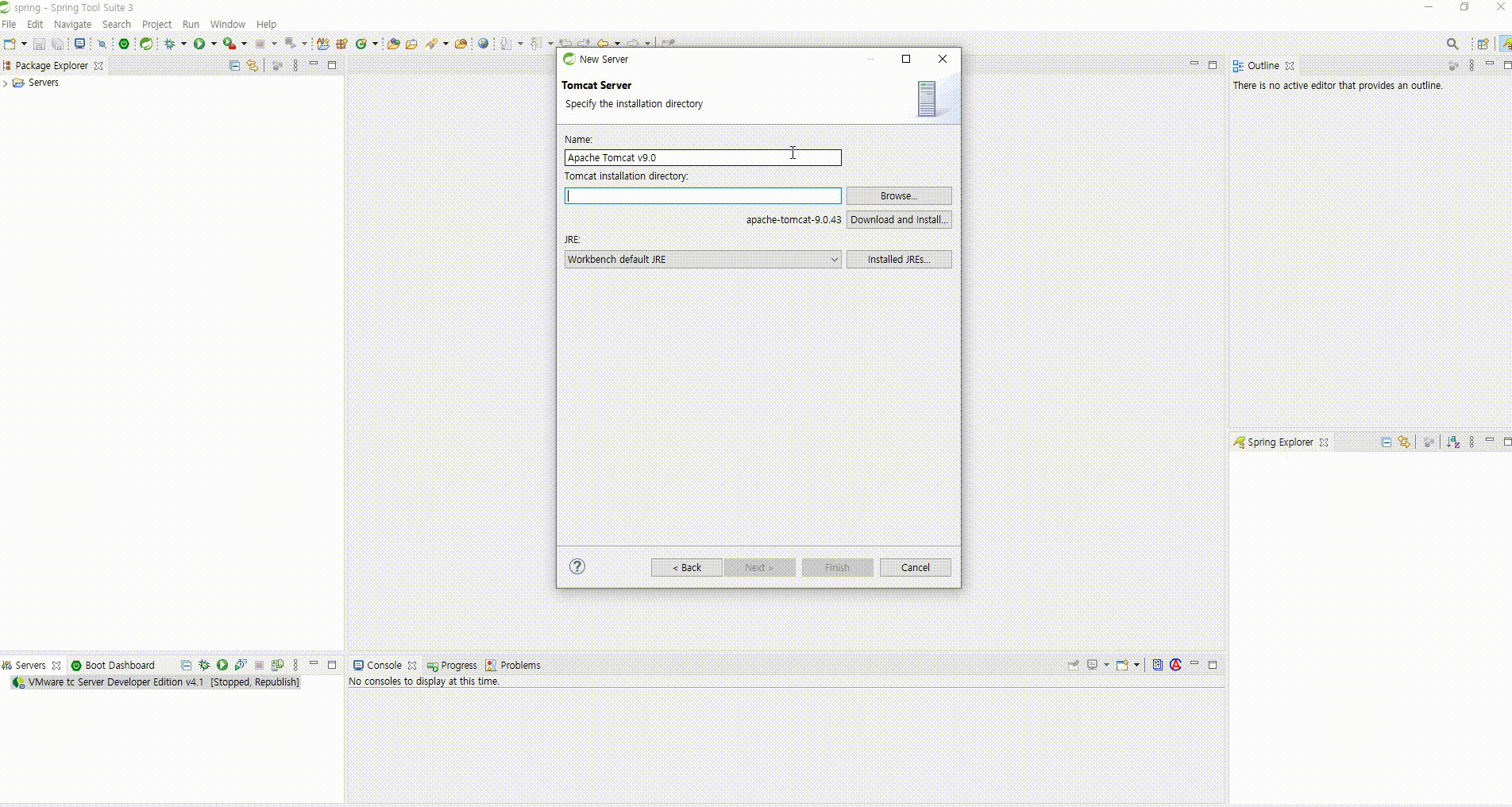Minimize the Outline view panel

[x=1490, y=64]
